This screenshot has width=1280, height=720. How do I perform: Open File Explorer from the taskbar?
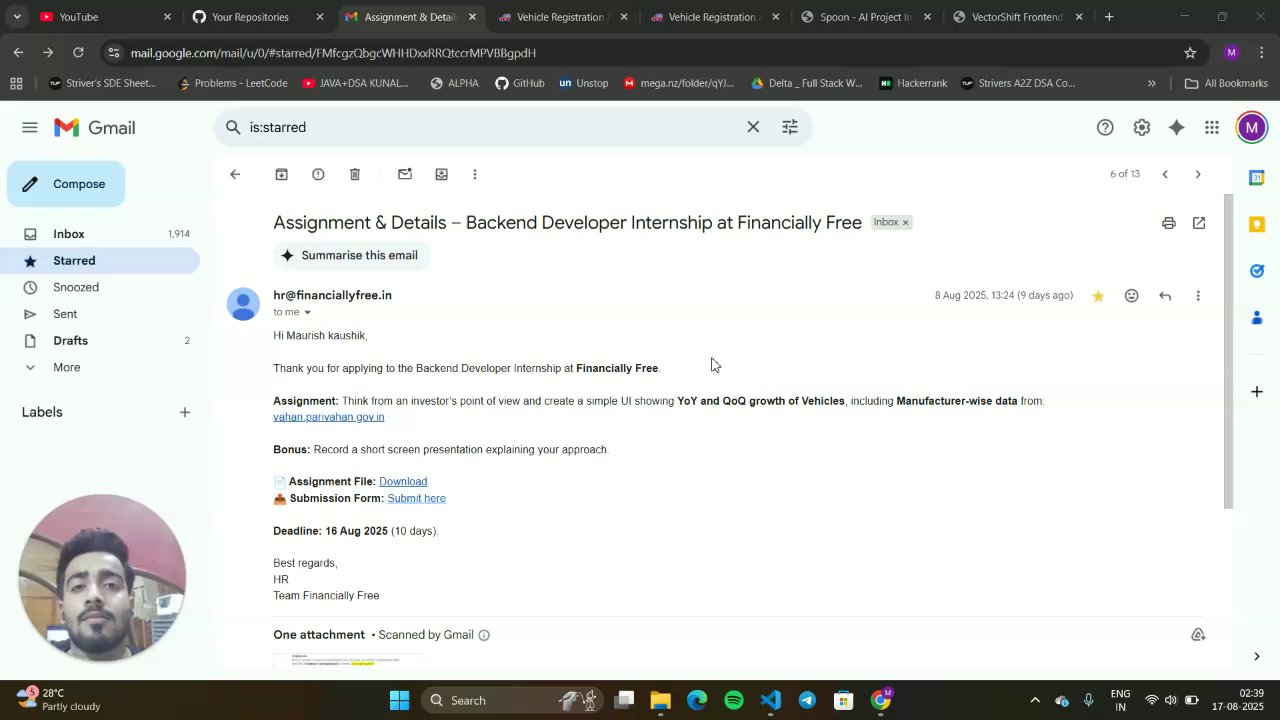(660, 700)
